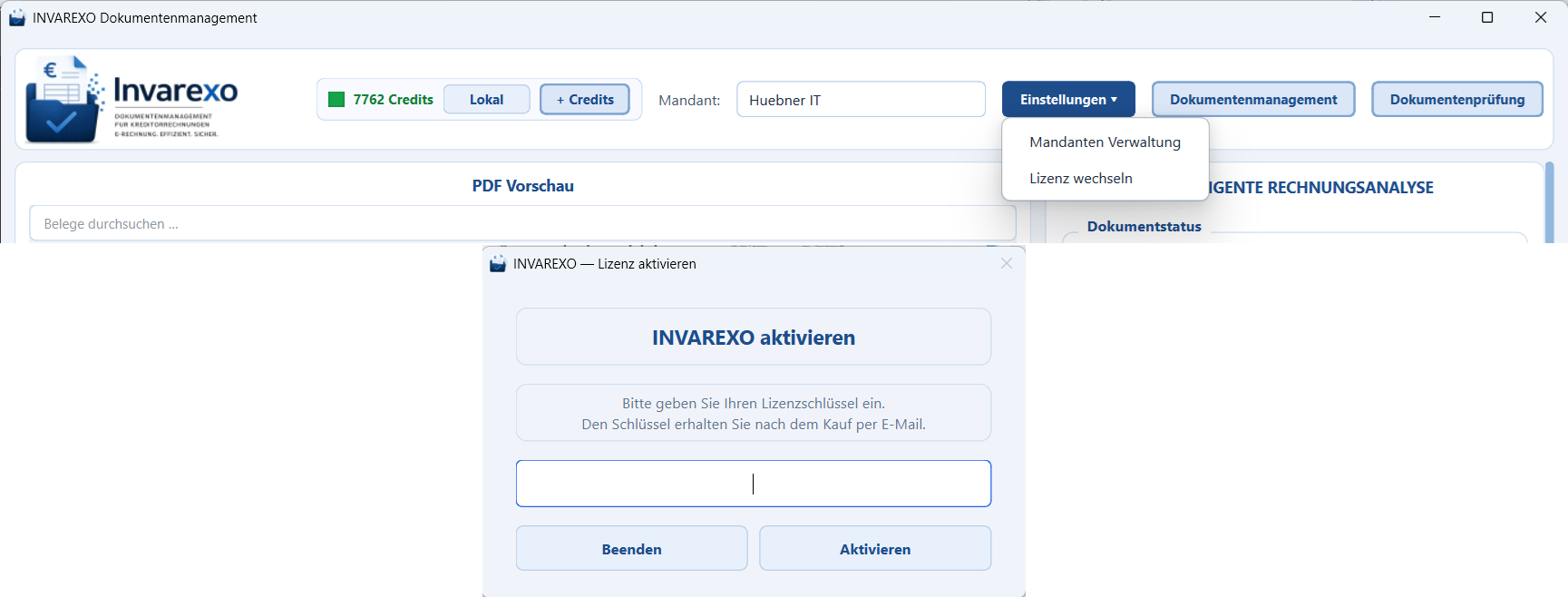Click the Beenden button
This screenshot has width=1568, height=607.
coord(632,549)
